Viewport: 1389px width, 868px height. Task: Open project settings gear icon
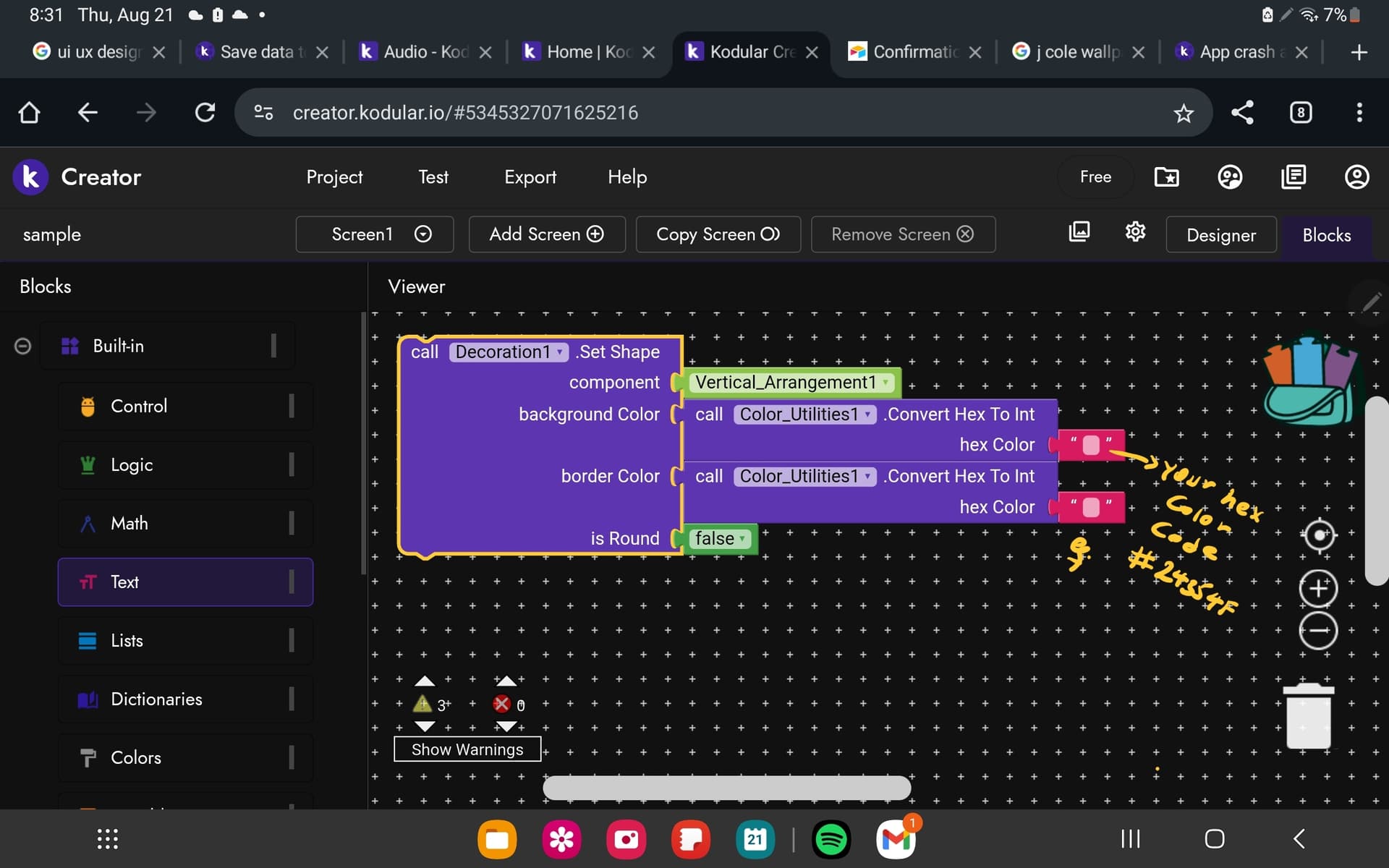click(1135, 232)
